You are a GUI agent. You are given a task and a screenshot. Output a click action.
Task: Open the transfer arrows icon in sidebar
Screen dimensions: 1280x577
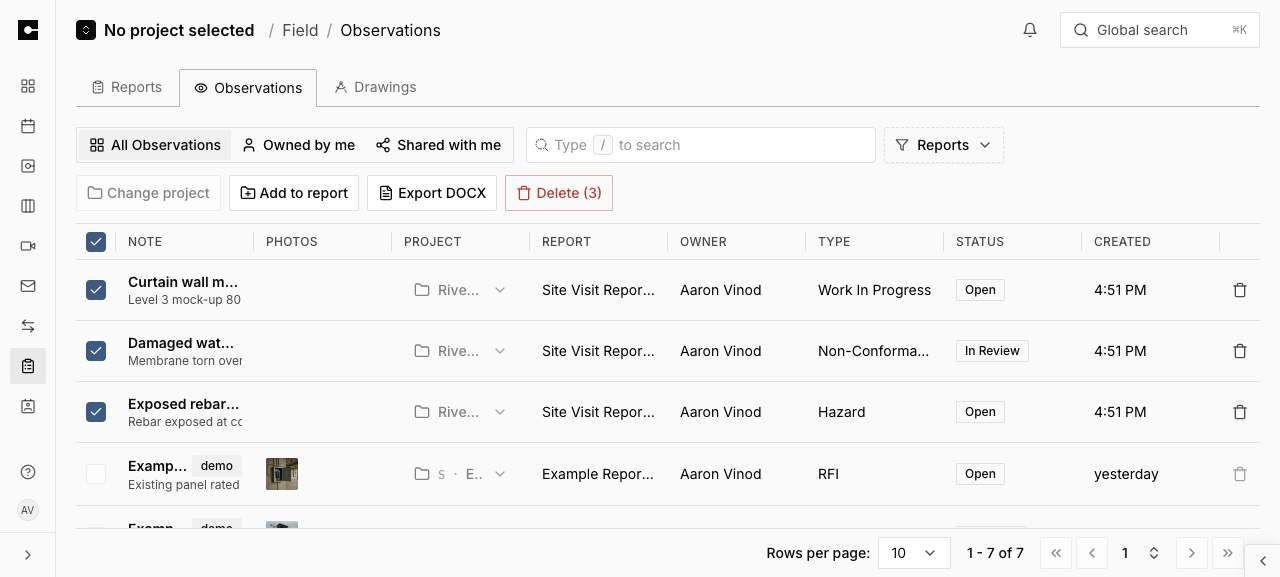(x=28, y=326)
